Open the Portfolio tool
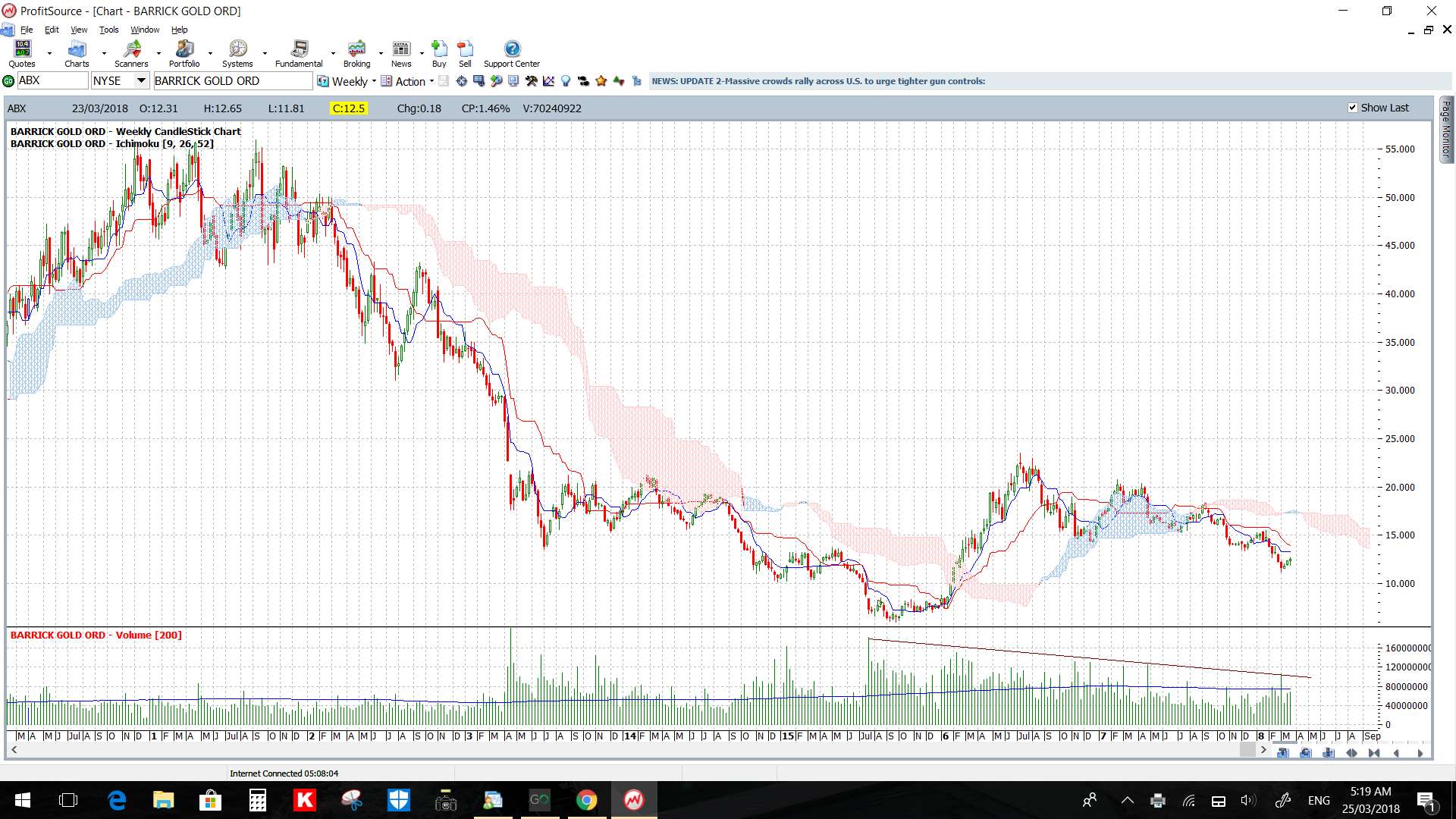Screen dimensions: 1456x819 [x=184, y=54]
